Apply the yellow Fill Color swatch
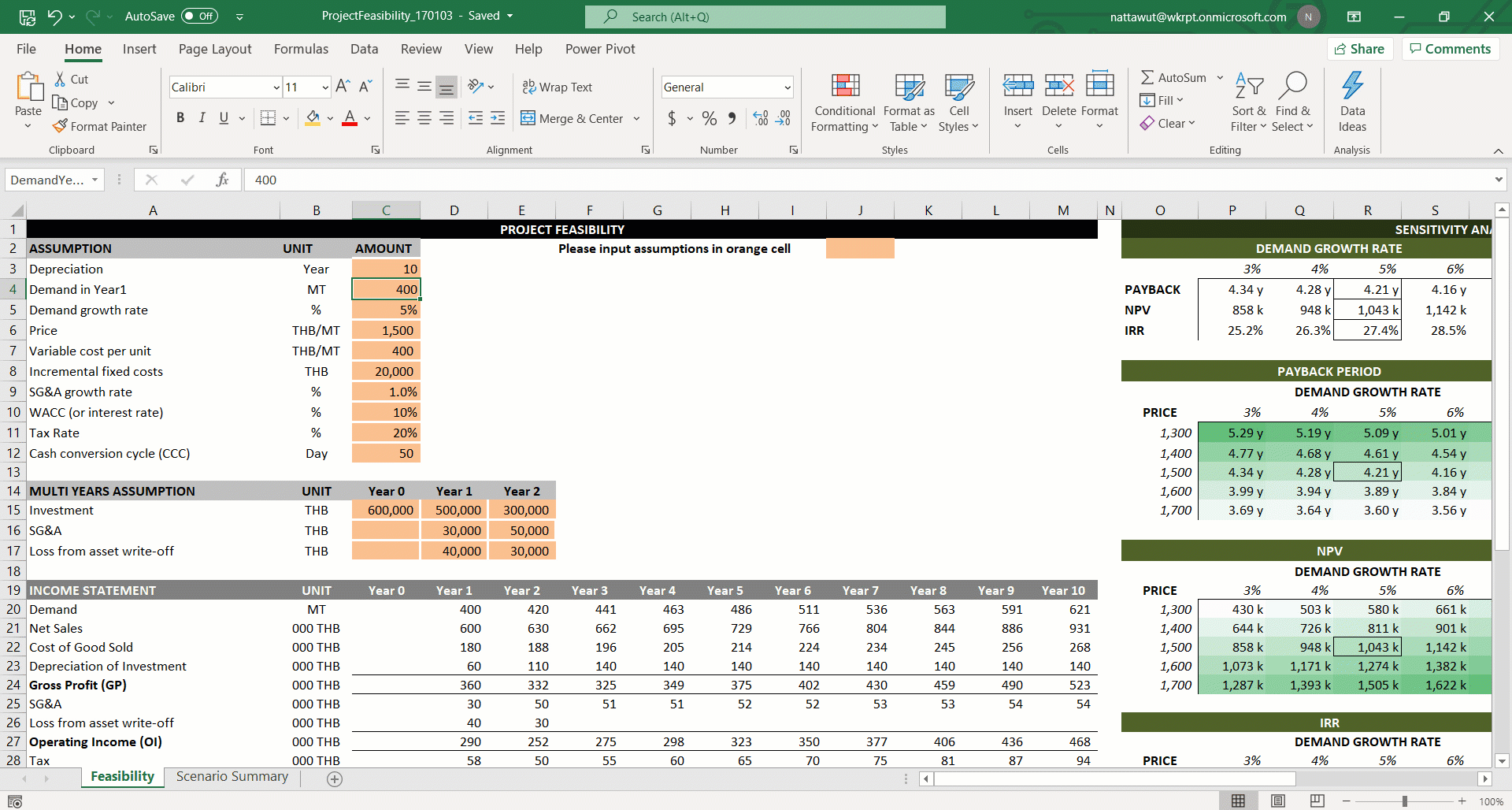Screen dimensions: 1512x810 point(313,118)
